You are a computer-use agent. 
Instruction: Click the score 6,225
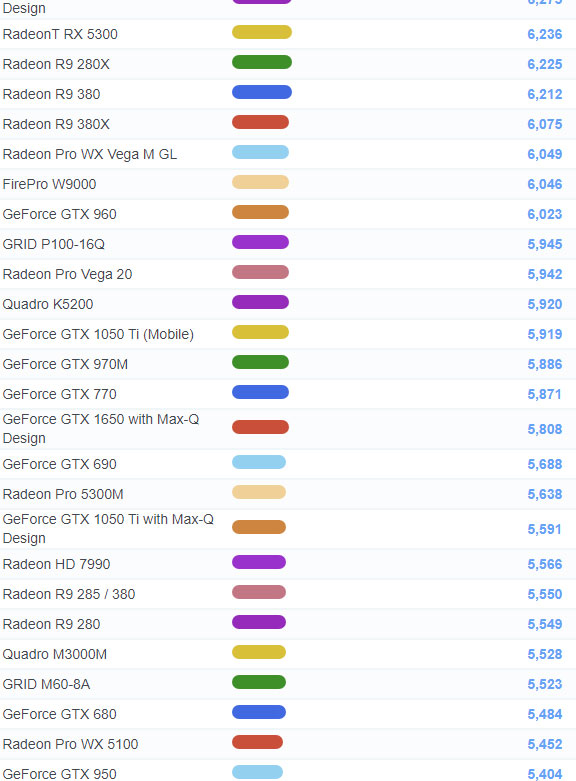(x=545, y=64)
